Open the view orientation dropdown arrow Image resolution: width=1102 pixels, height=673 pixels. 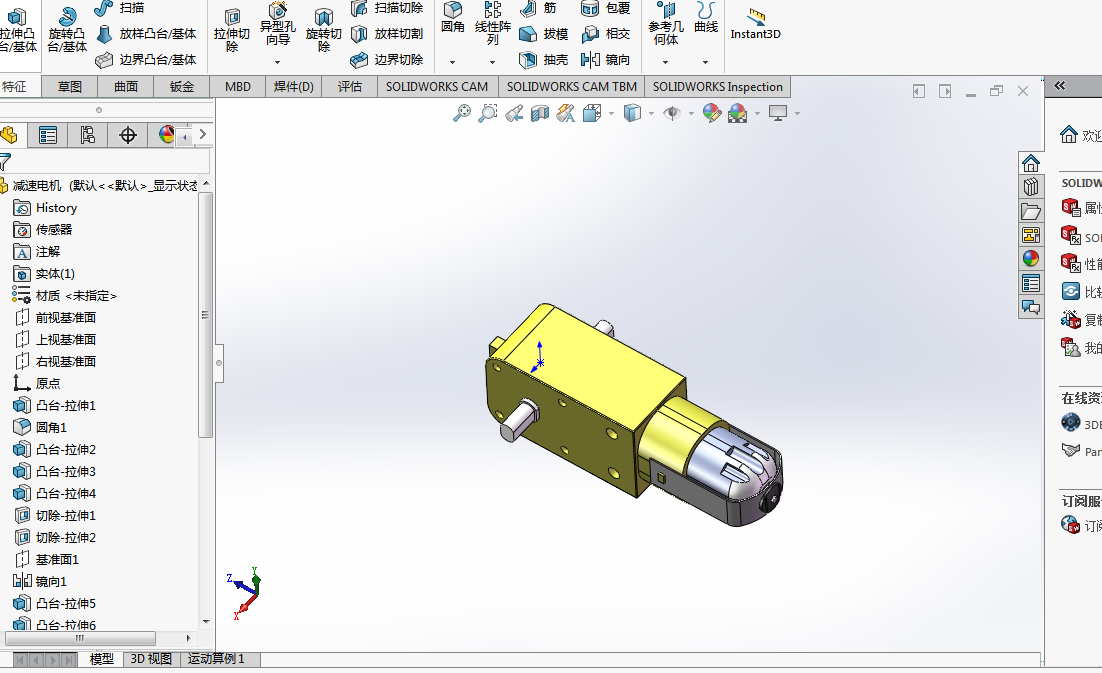[611, 113]
